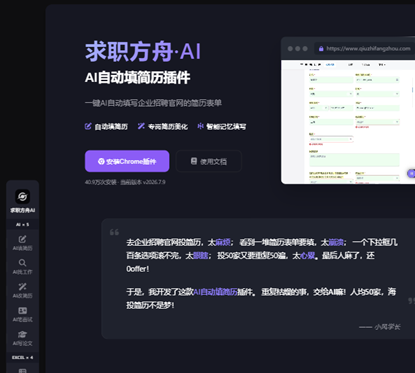Open the AI笔面试 sidebar item
415x373 pixels.
click(22, 314)
